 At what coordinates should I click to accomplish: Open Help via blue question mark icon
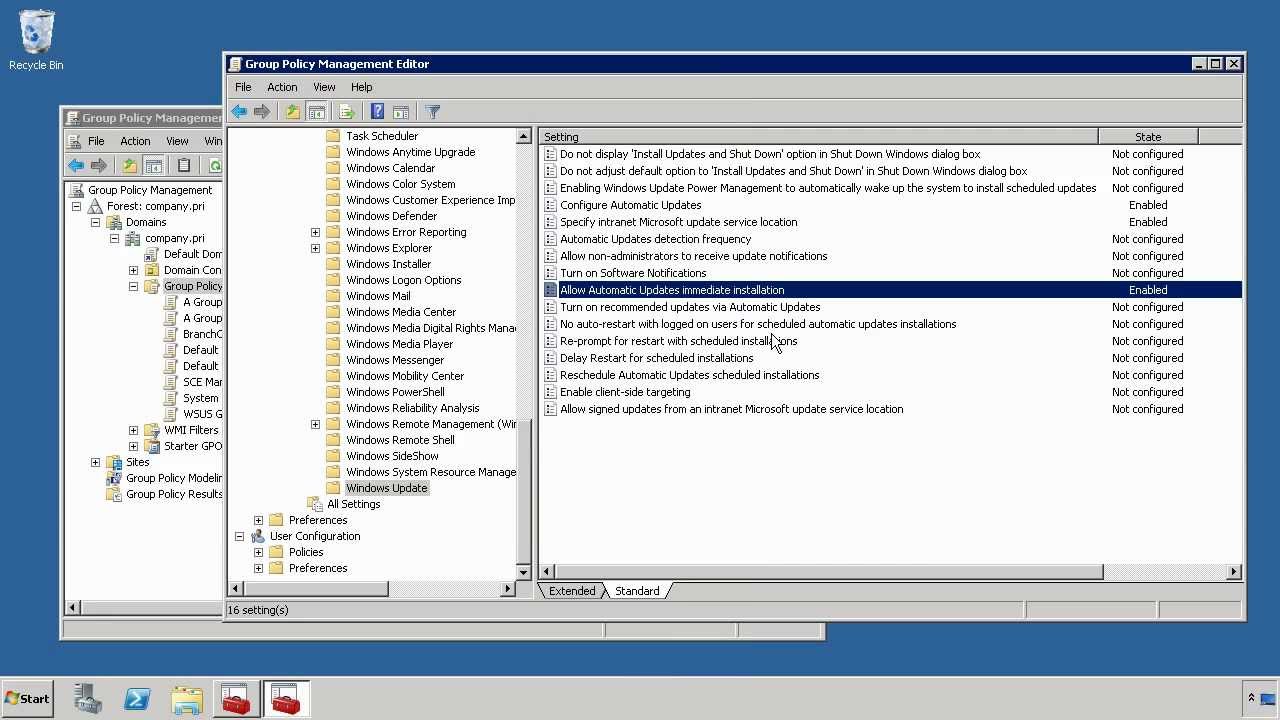pos(377,112)
